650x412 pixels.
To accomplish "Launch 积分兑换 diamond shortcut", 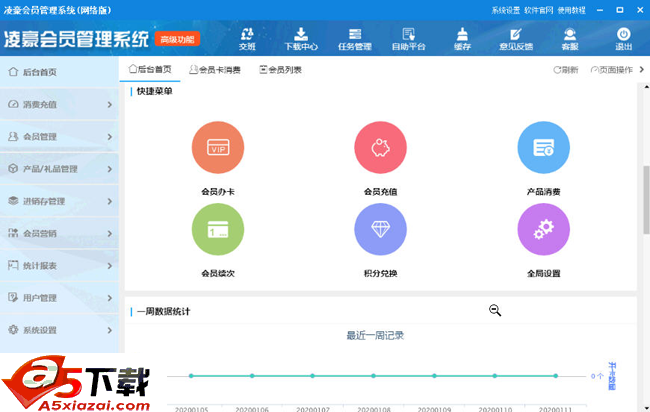I will click(381, 229).
